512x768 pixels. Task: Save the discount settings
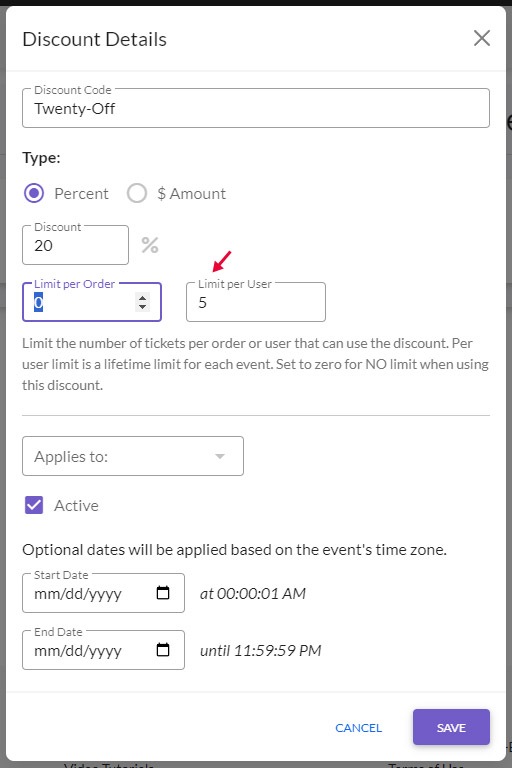451,727
